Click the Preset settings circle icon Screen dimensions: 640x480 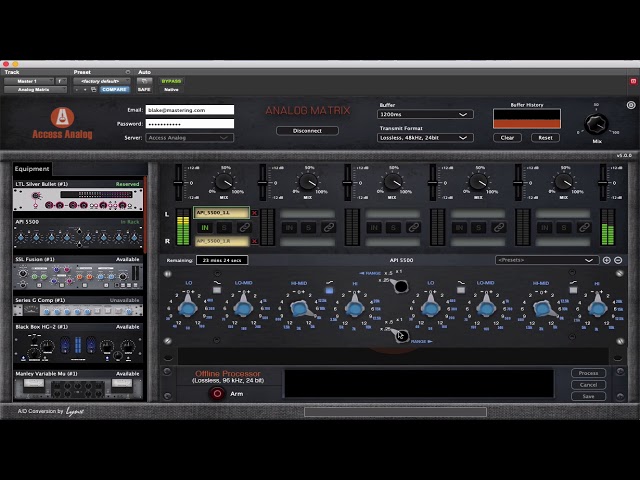pos(128,72)
